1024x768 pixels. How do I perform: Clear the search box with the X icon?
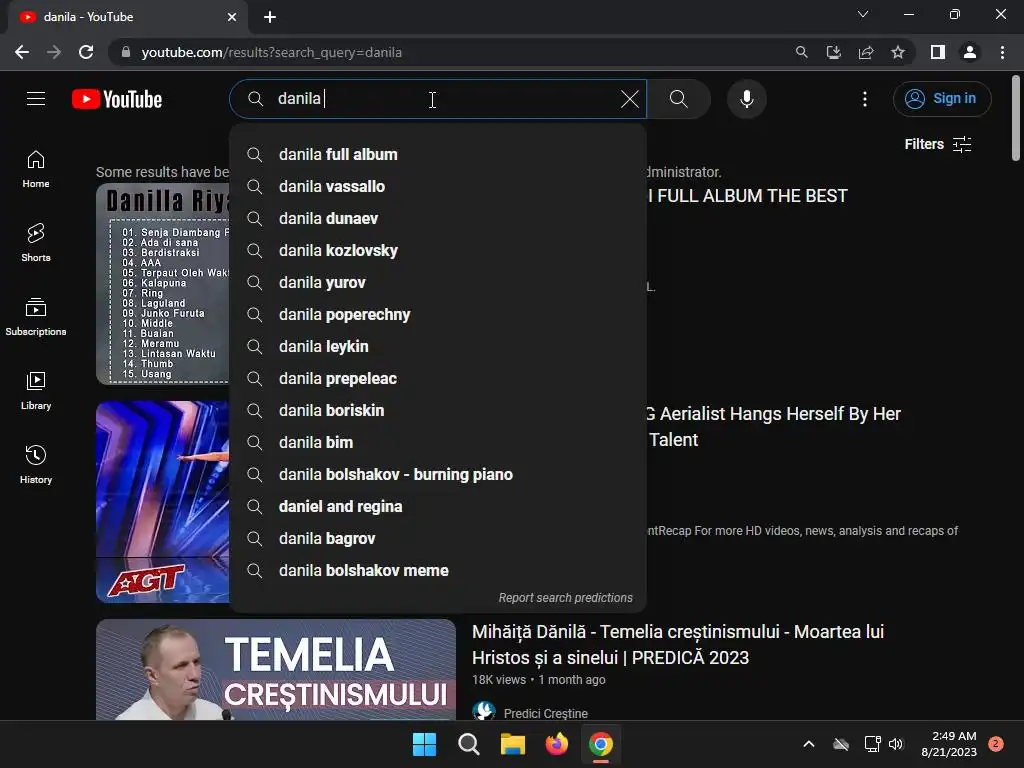[630, 99]
